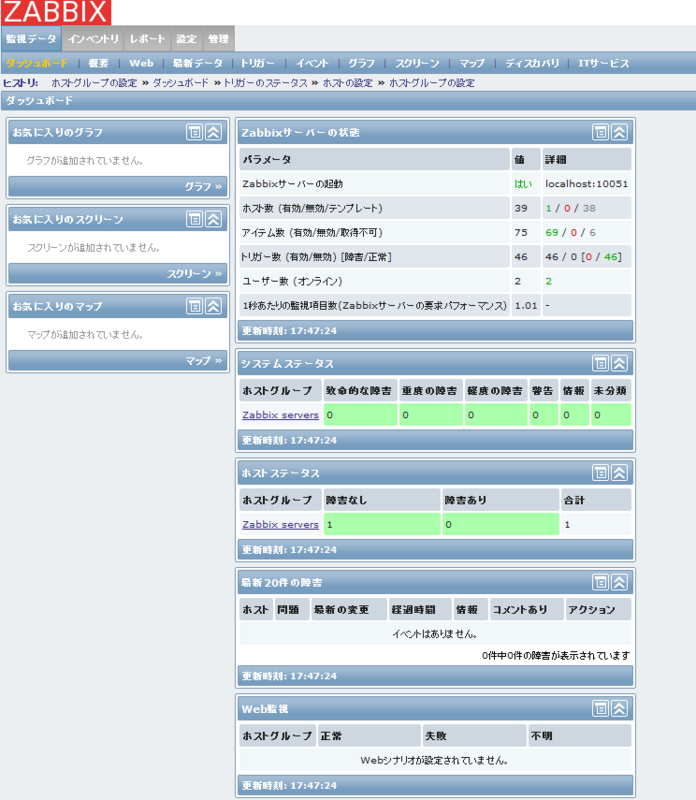The width and height of the screenshot is (696, 800).
Task: Switch to the レポート tab
Action: [x=147, y=39]
